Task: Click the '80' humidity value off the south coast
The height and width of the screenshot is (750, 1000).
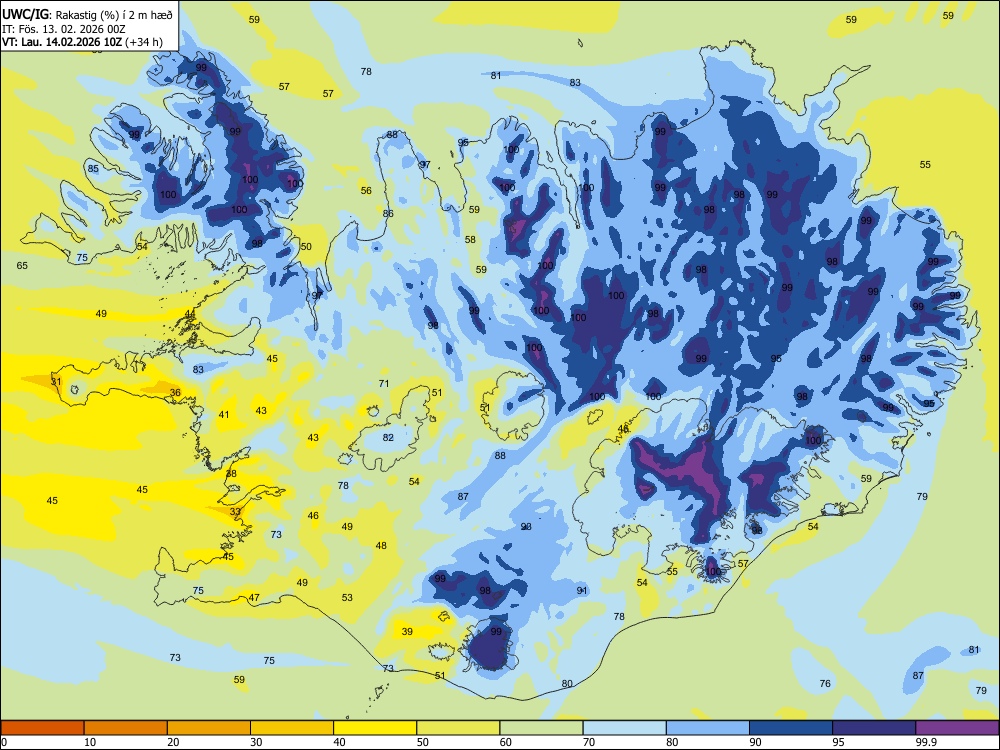Action: [x=567, y=683]
